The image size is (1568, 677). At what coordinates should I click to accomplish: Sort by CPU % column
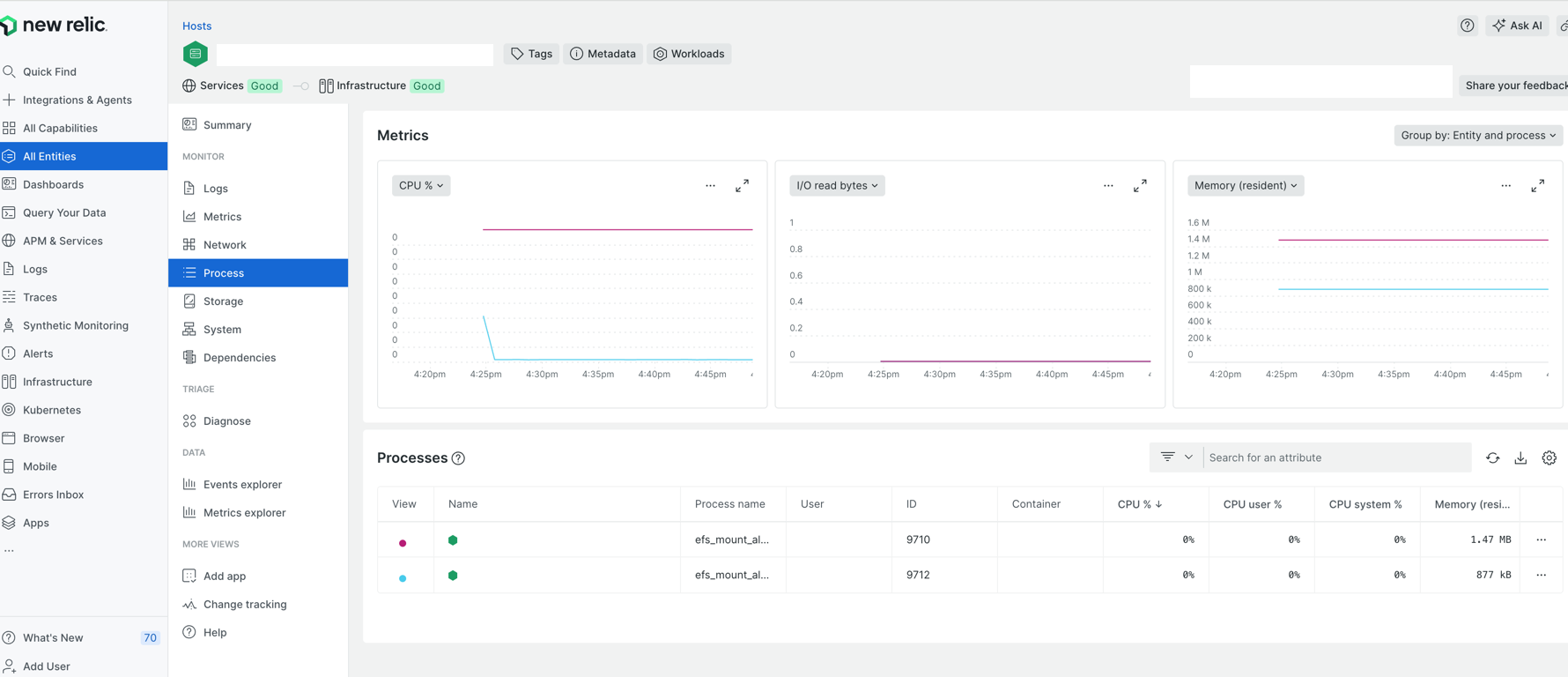(x=1140, y=504)
